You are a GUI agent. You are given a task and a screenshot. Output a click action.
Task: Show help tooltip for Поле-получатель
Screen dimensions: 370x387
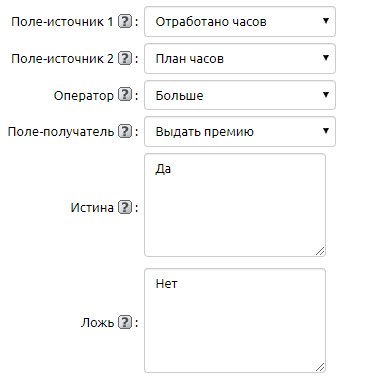[125, 132]
